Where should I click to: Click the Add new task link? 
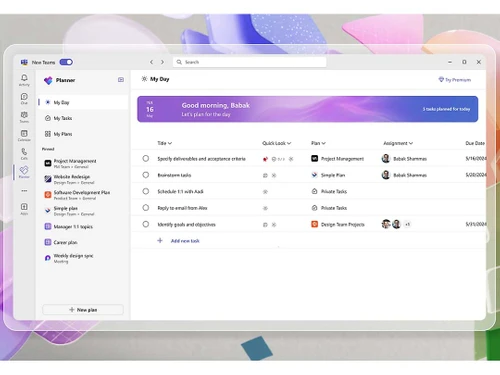[185, 241]
